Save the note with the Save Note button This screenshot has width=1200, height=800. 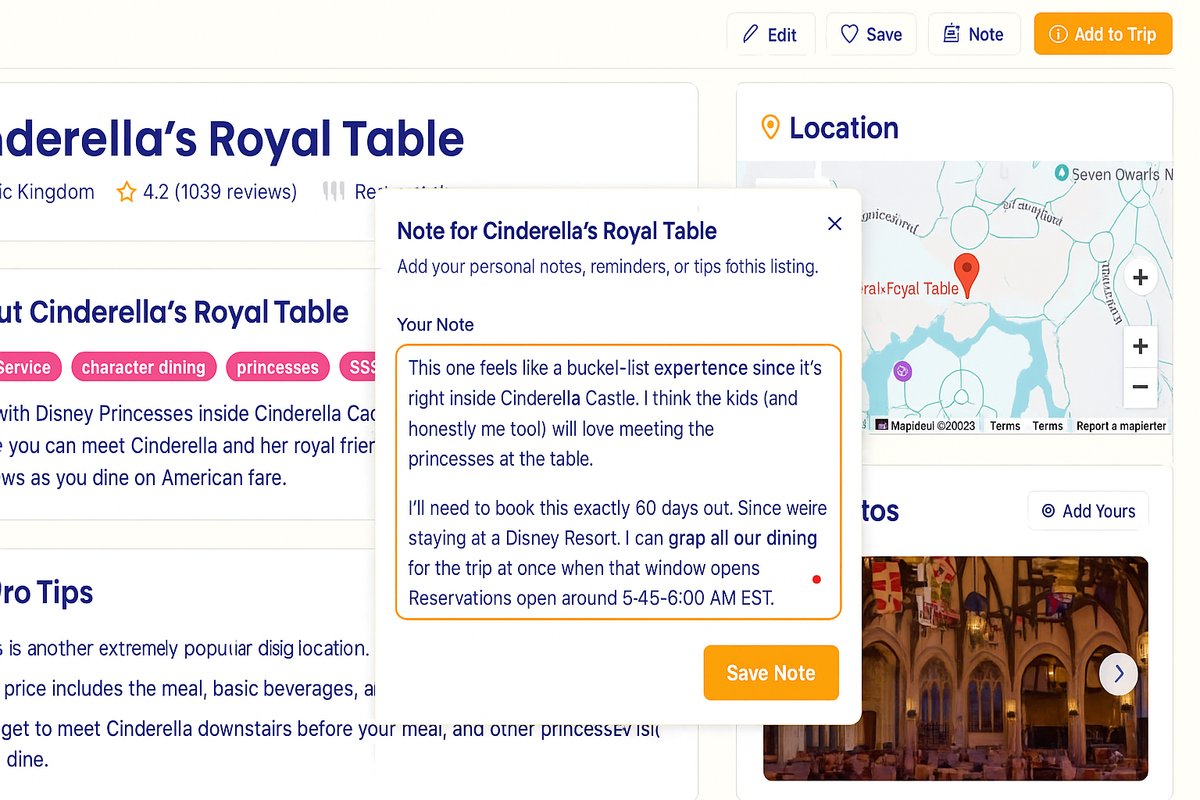click(x=771, y=673)
